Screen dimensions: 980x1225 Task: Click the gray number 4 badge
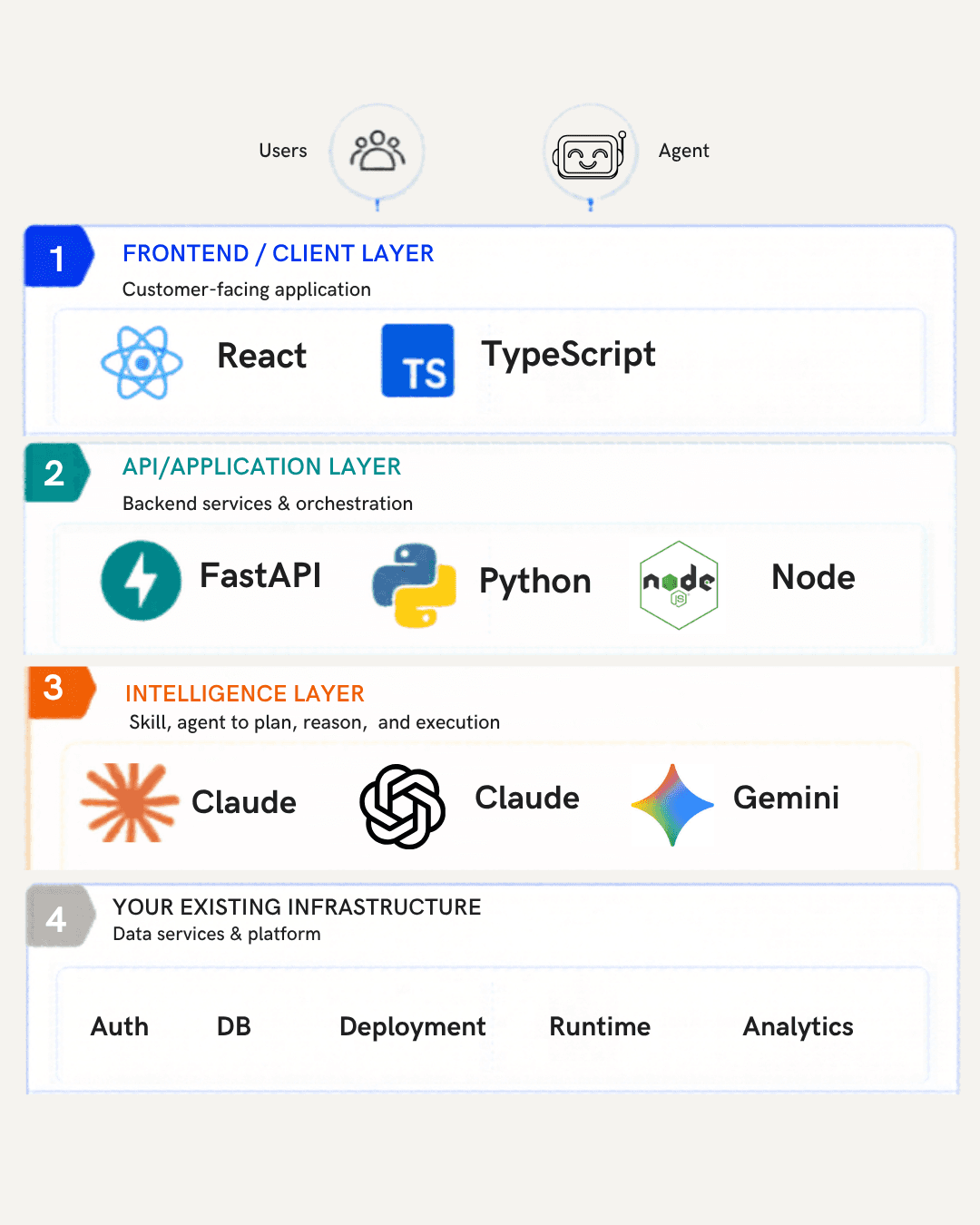[x=61, y=916]
